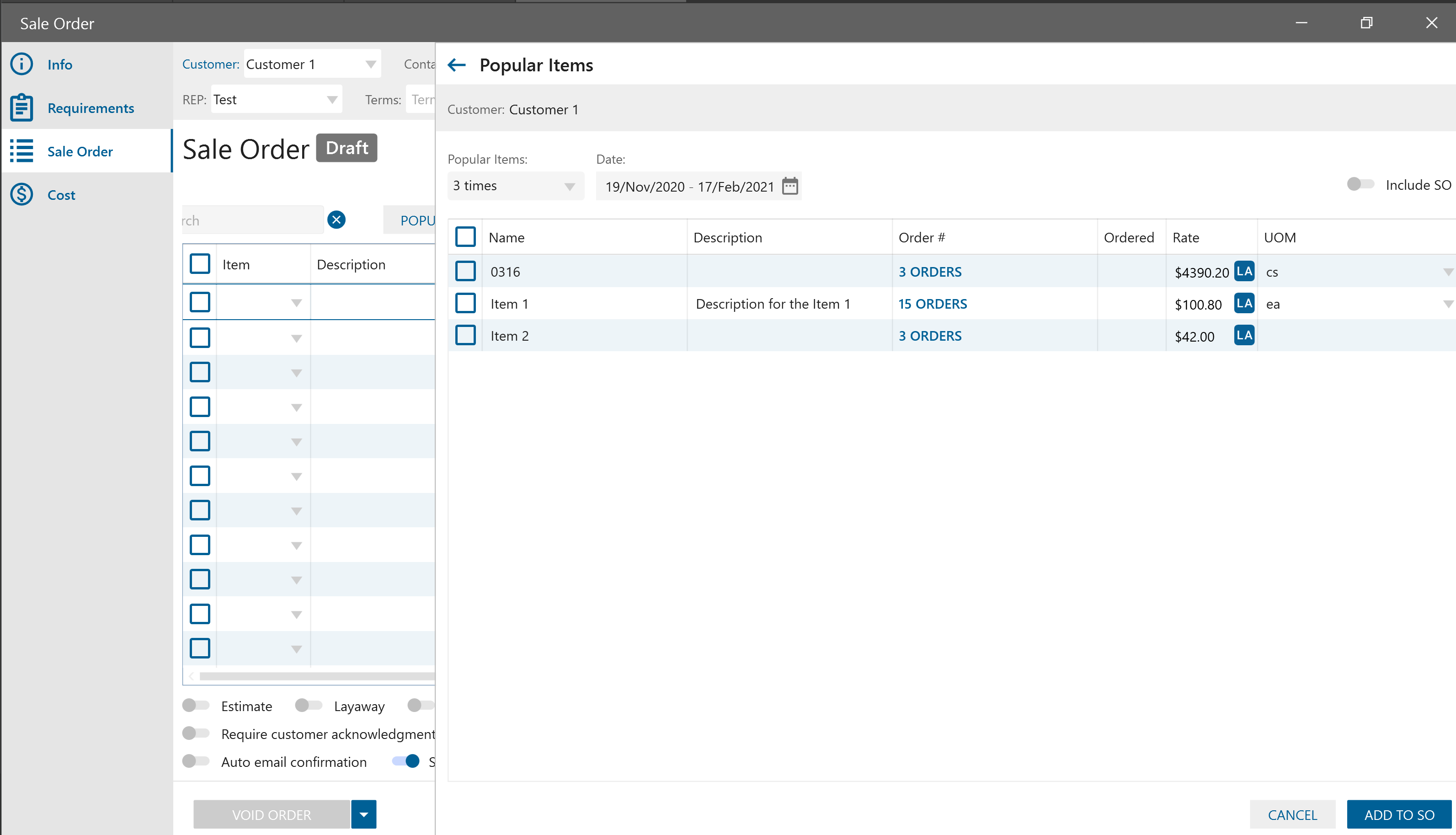The image size is (1456, 835).
Task: Turn off the Auto email confirmation switch
Action: pyautogui.click(x=196, y=761)
